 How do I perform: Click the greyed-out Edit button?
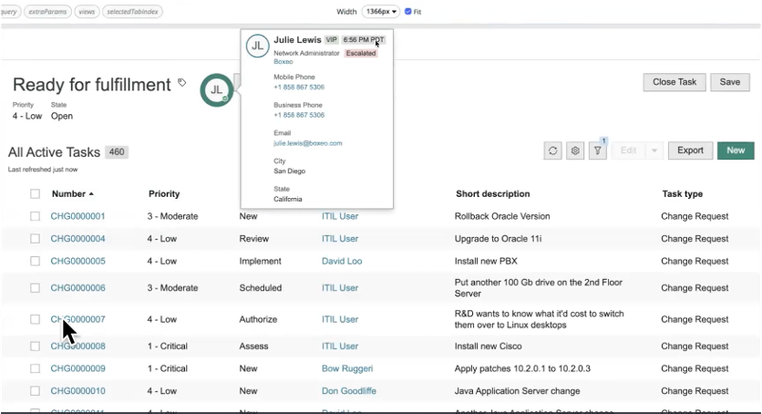tap(628, 151)
